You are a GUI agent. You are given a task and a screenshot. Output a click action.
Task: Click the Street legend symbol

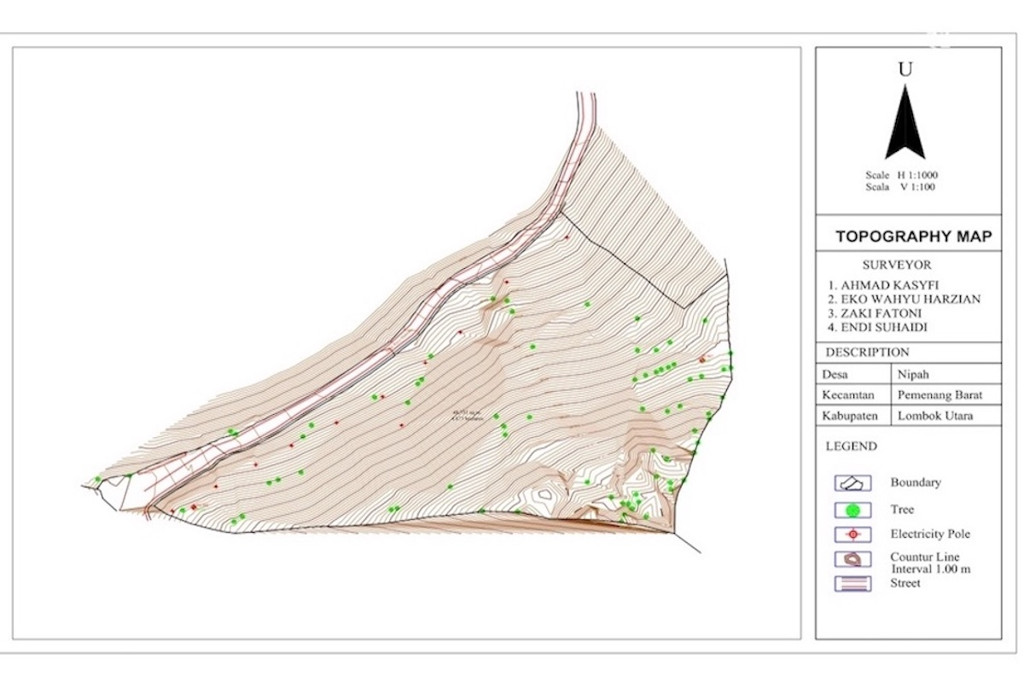tap(852, 584)
